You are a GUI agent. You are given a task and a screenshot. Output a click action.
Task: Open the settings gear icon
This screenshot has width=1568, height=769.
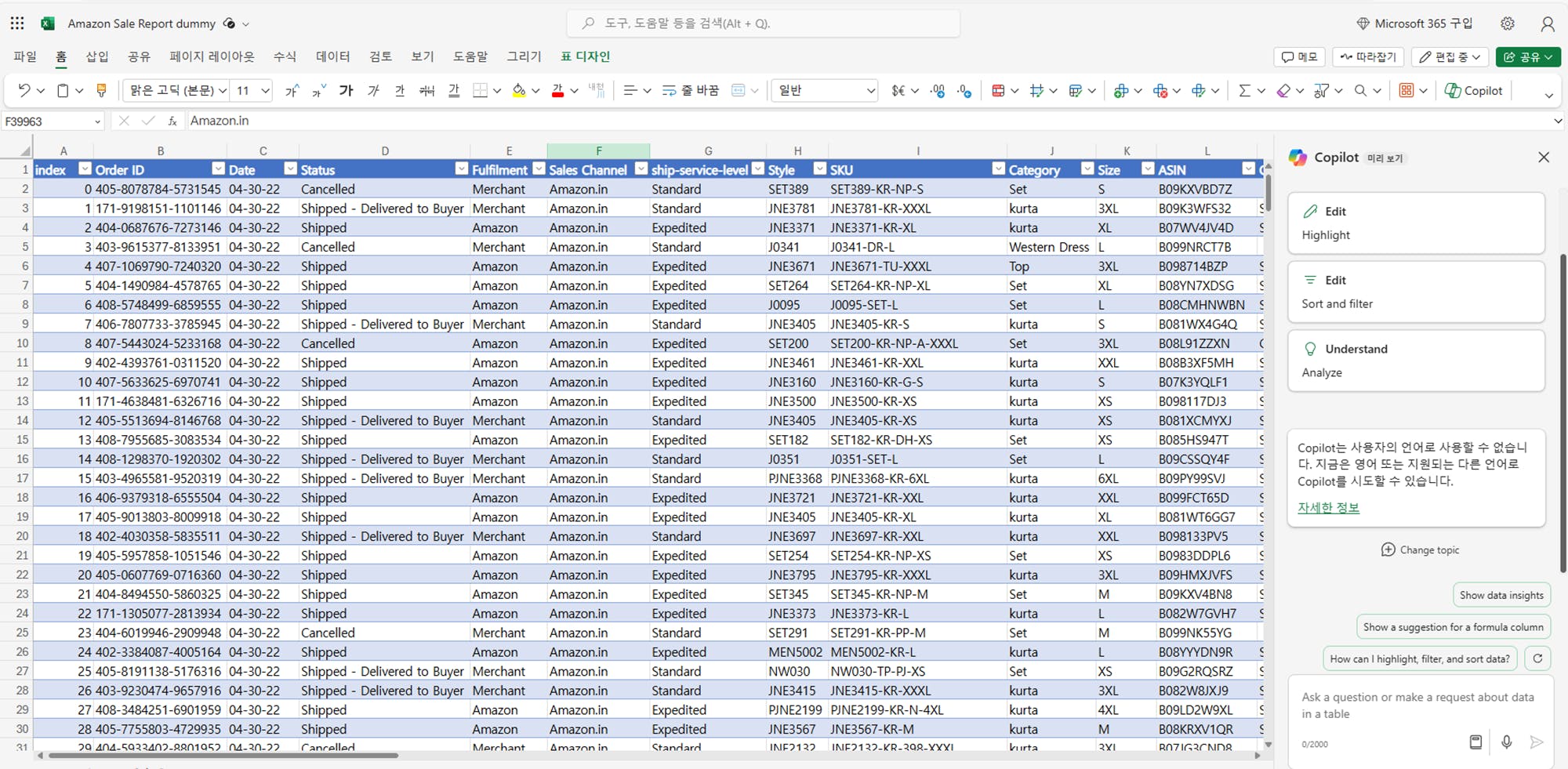[x=1507, y=24]
